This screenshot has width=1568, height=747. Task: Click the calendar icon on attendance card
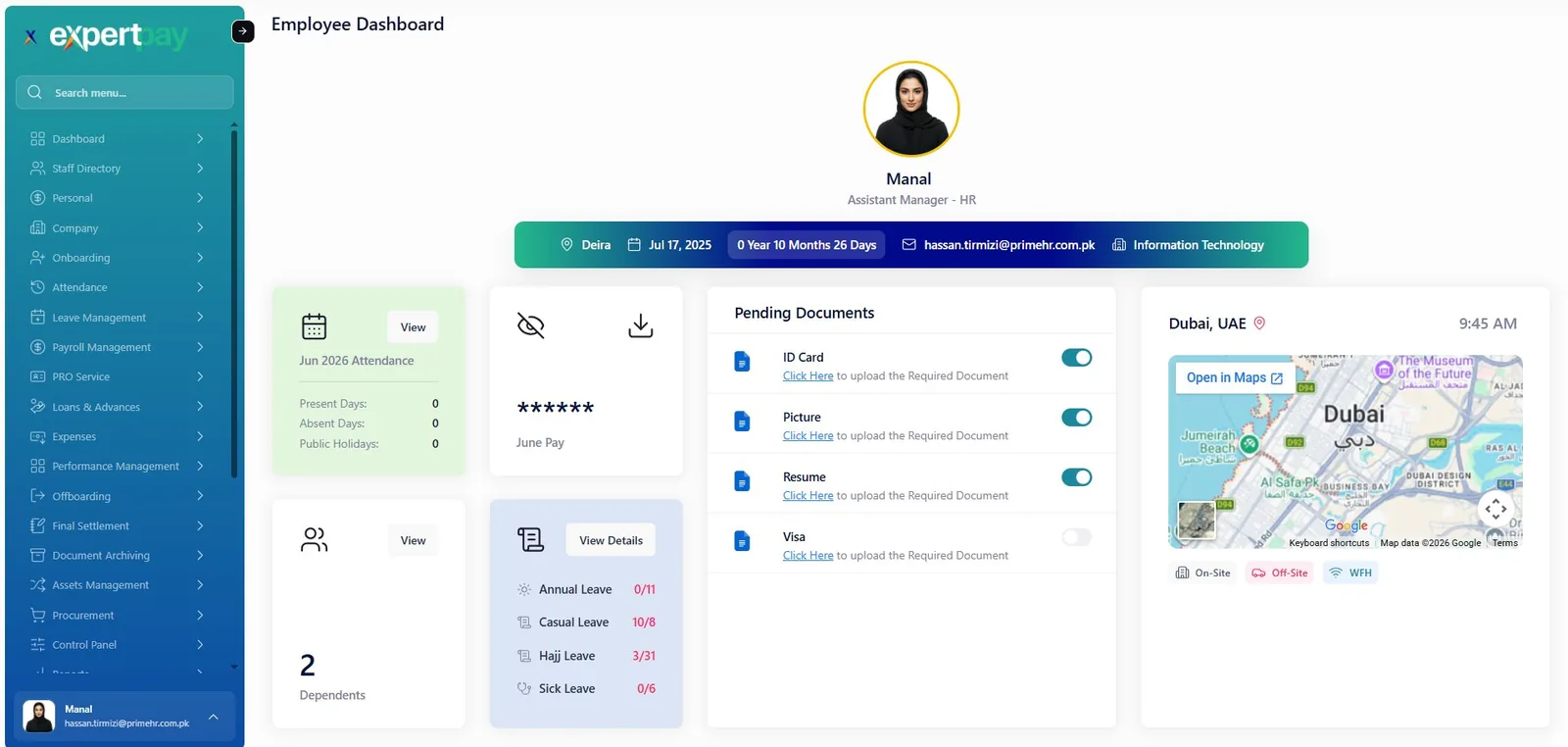click(314, 326)
